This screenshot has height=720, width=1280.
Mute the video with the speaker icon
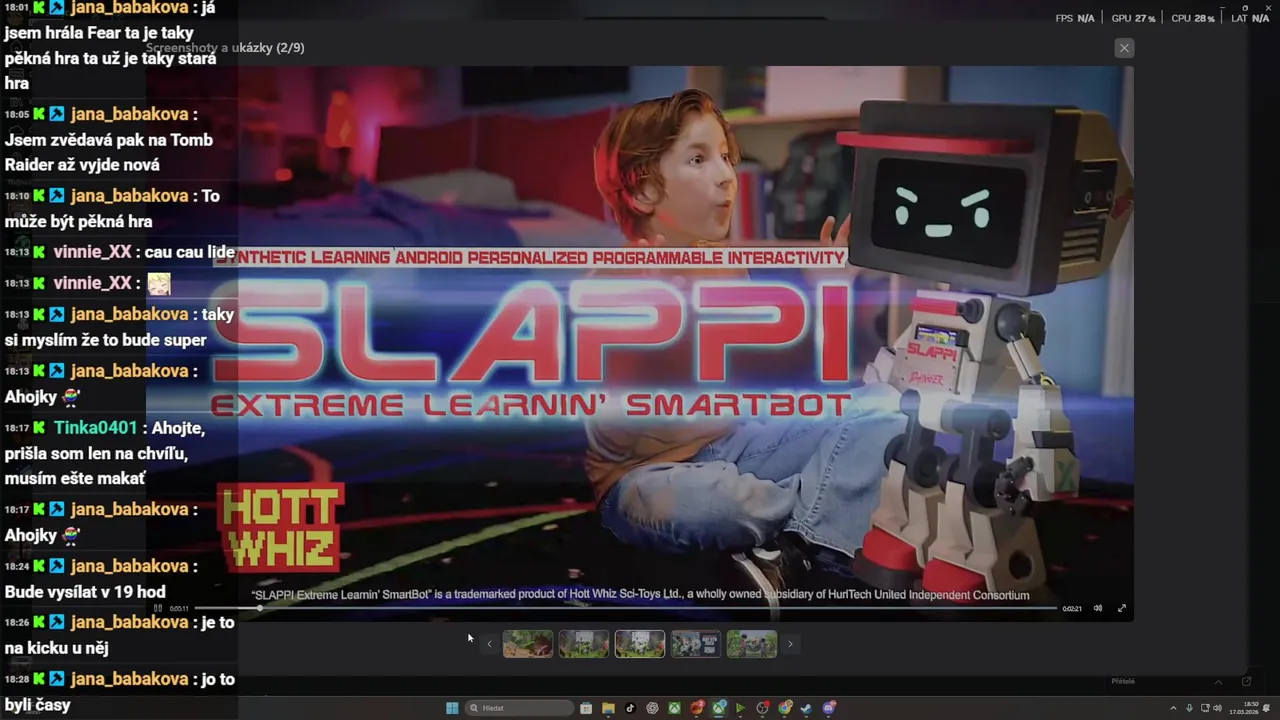tap(1097, 608)
